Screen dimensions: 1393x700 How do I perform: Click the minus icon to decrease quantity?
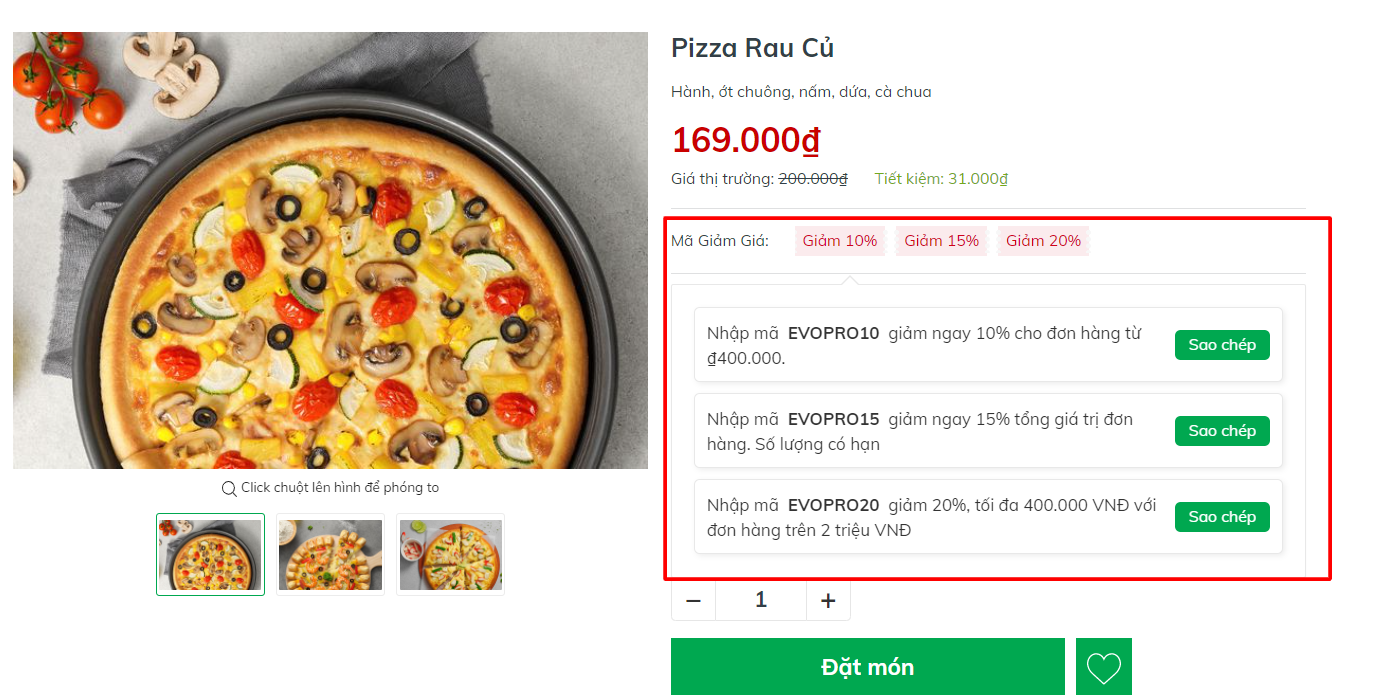[693, 599]
